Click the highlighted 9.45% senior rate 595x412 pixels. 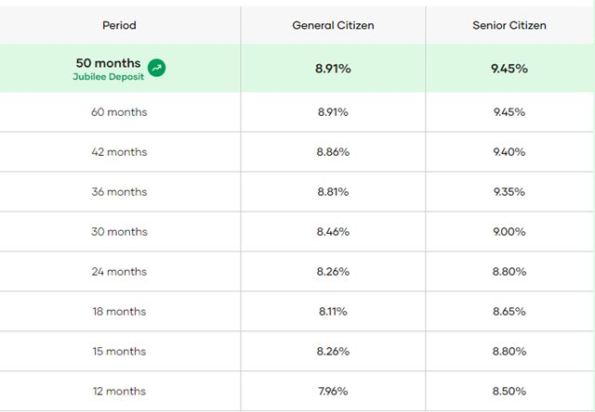coord(509,69)
